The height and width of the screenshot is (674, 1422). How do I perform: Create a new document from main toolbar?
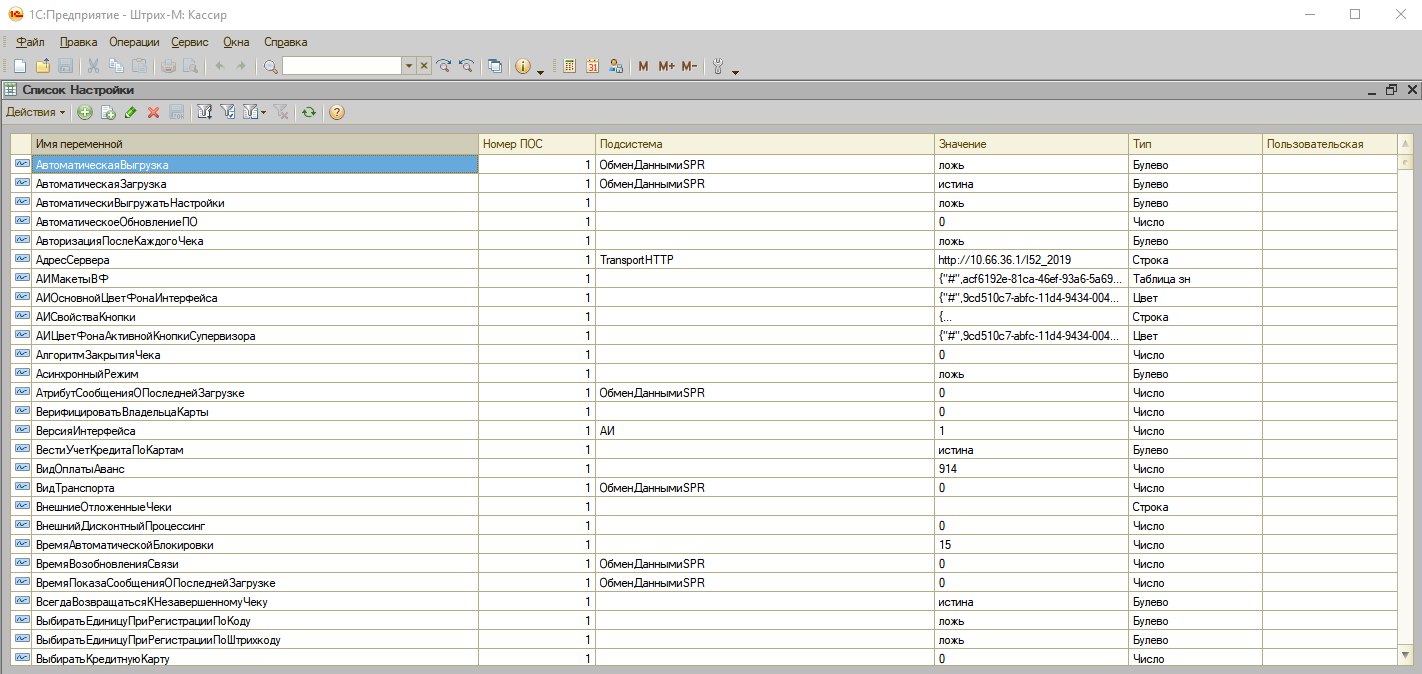(20, 66)
